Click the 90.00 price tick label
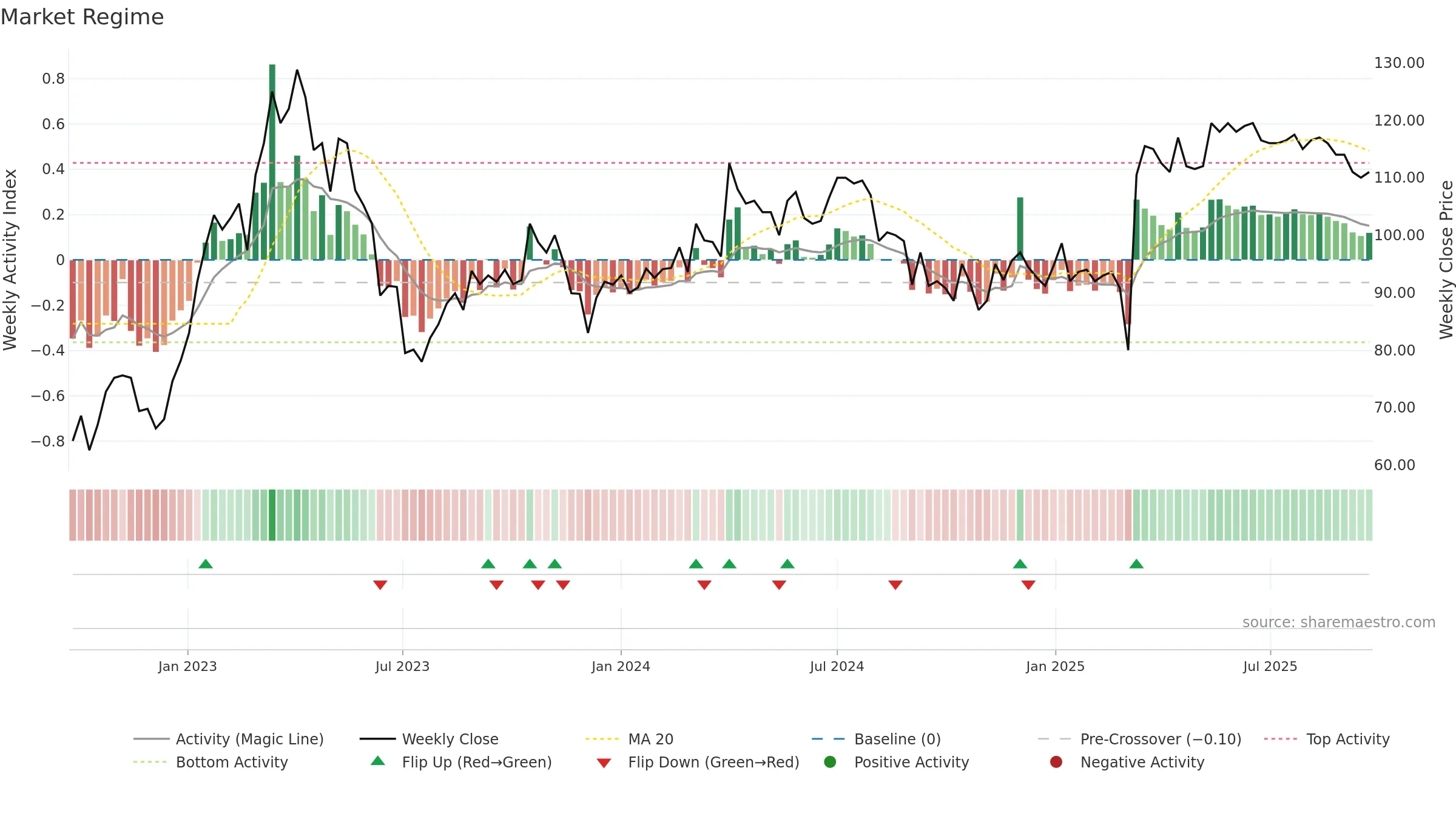 (x=1395, y=293)
